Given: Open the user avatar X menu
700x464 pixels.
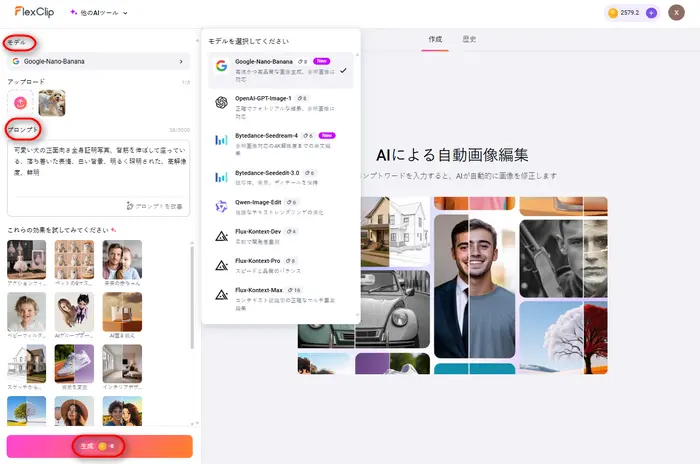Looking at the screenshot, I should coord(676,13).
